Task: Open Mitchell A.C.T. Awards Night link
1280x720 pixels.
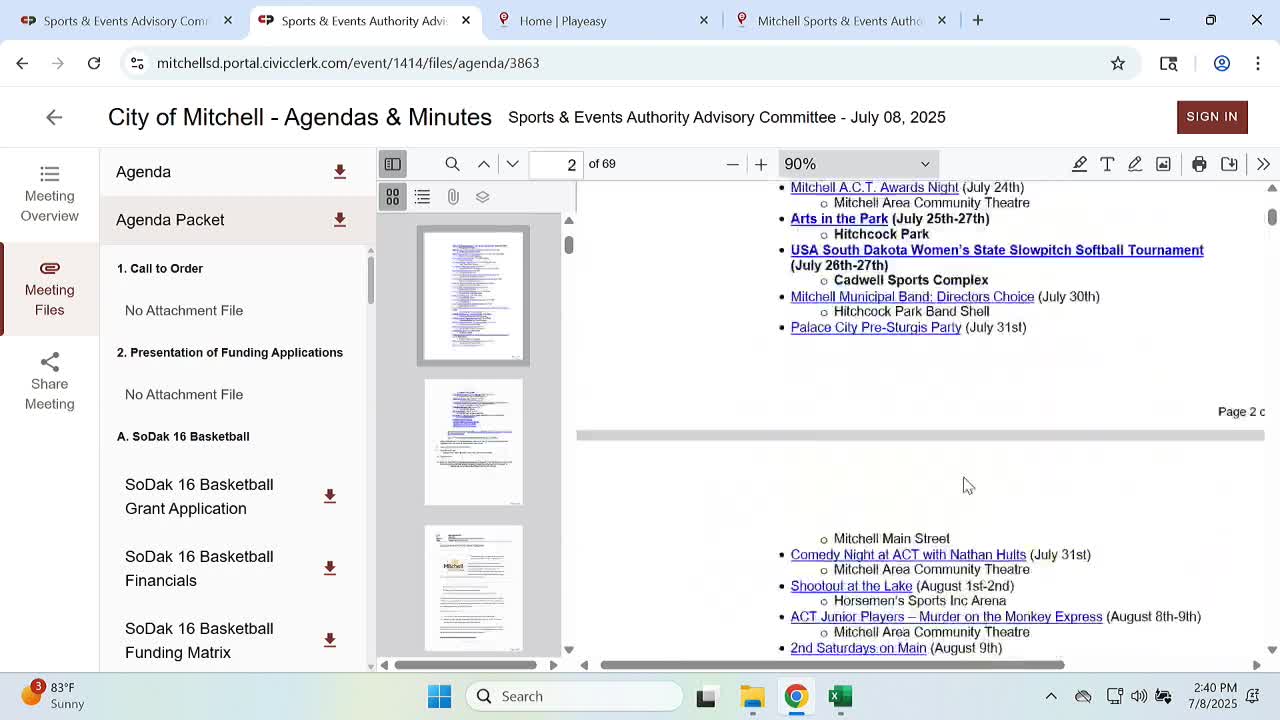Action: (874, 188)
